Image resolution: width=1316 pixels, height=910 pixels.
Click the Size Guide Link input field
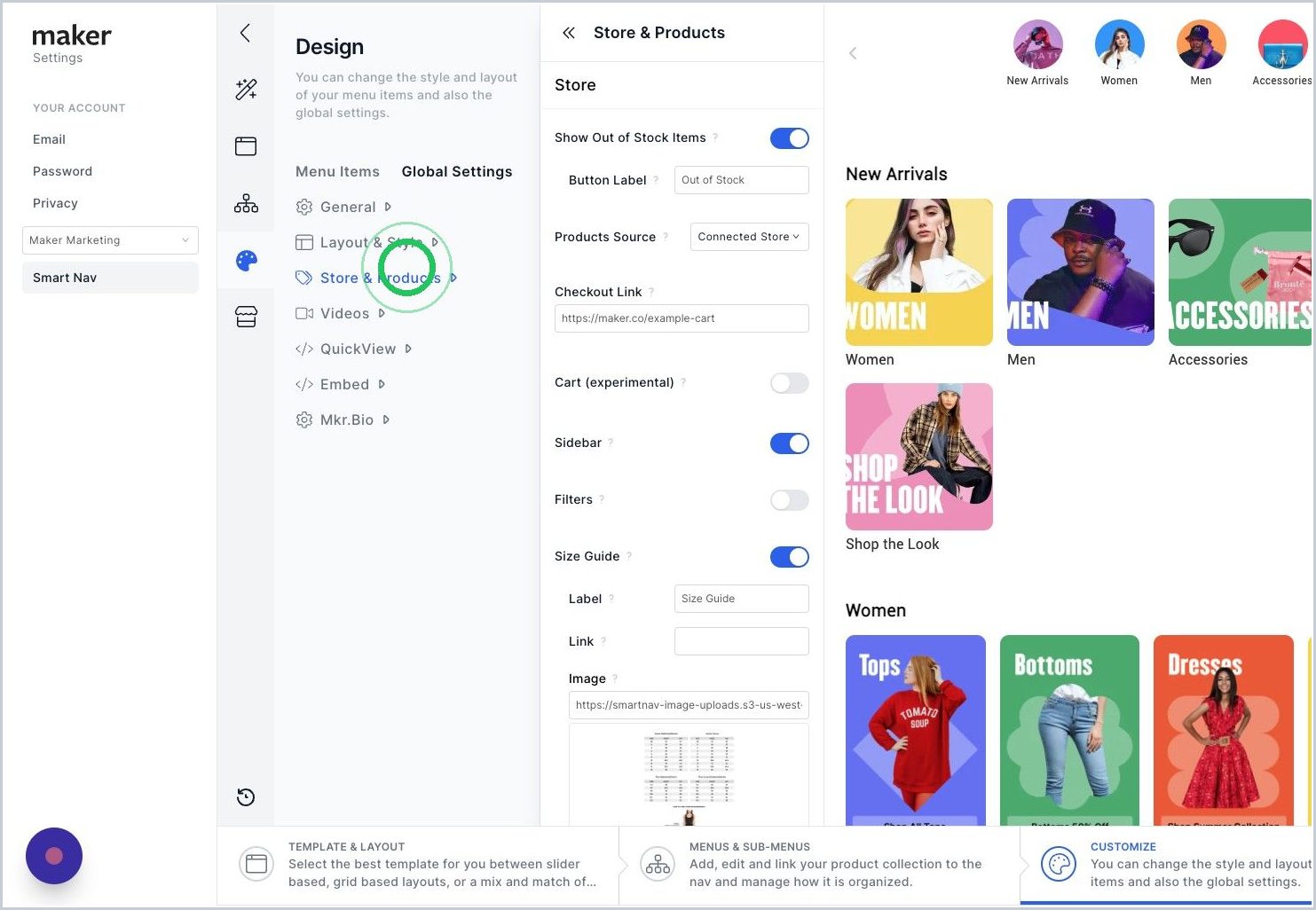tap(742, 641)
